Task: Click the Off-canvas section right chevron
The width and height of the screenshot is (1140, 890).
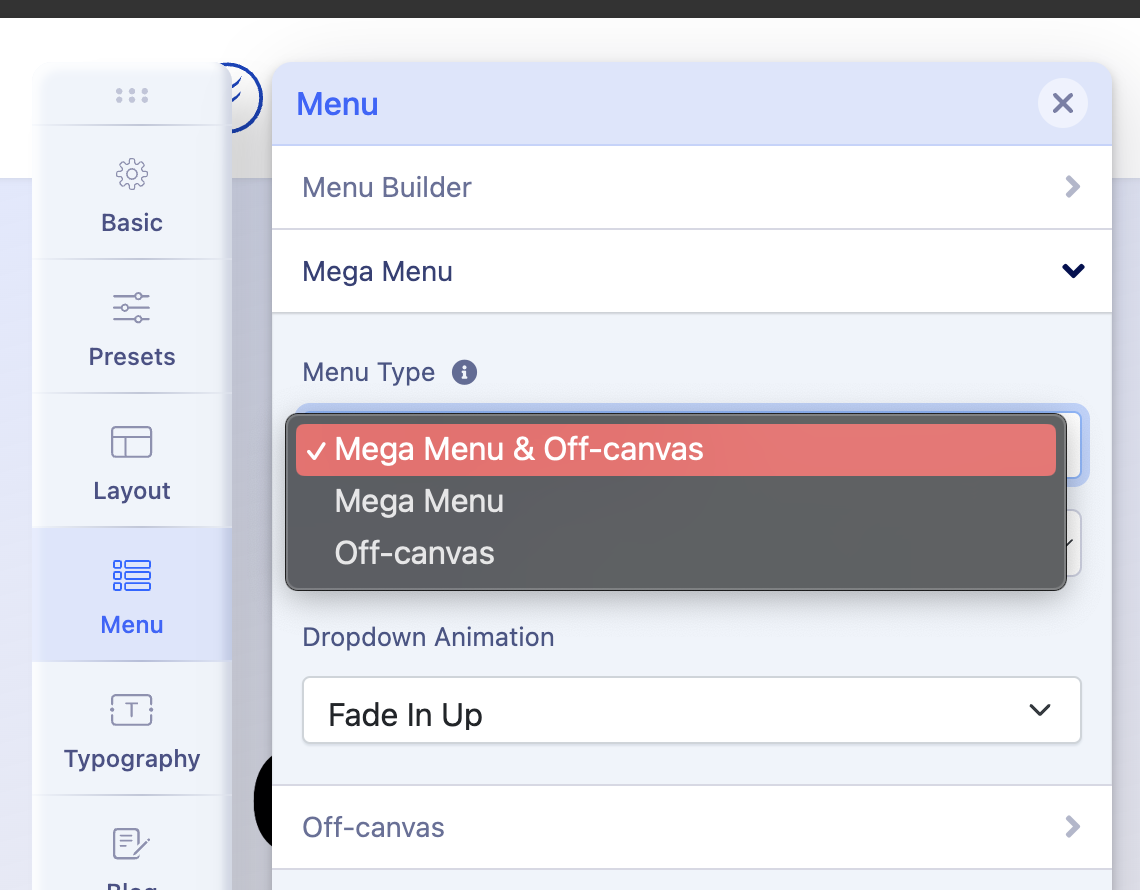Action: (1073, 827)
